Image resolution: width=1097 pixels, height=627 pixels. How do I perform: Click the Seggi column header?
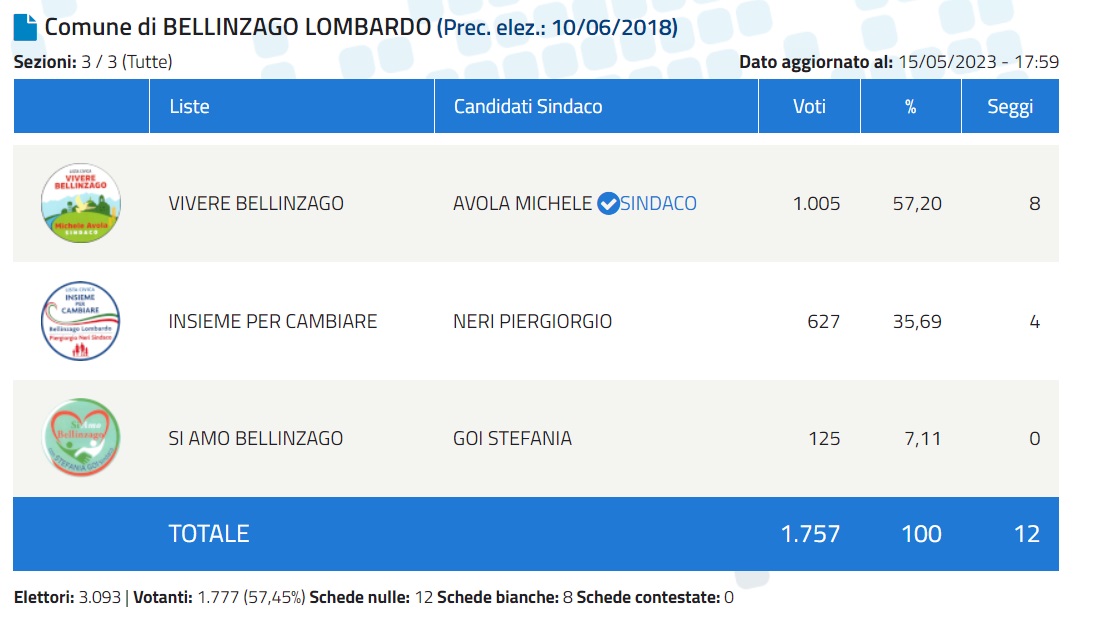click(x=1010, y=106)
